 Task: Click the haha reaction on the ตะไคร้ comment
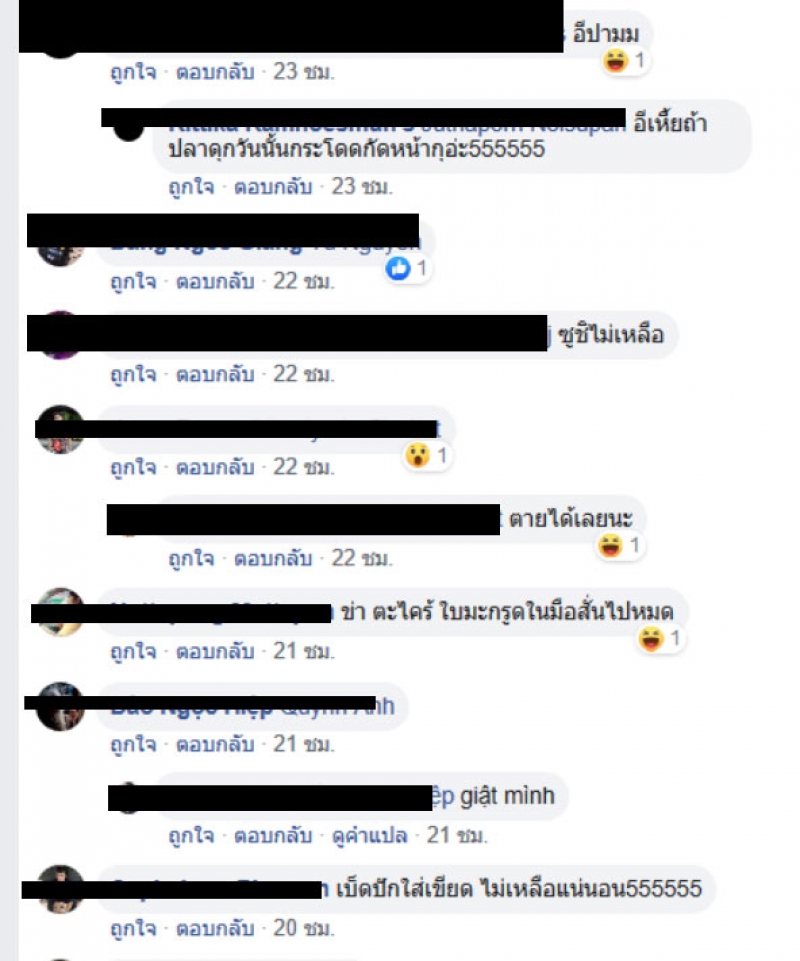[x=651, y=639]
